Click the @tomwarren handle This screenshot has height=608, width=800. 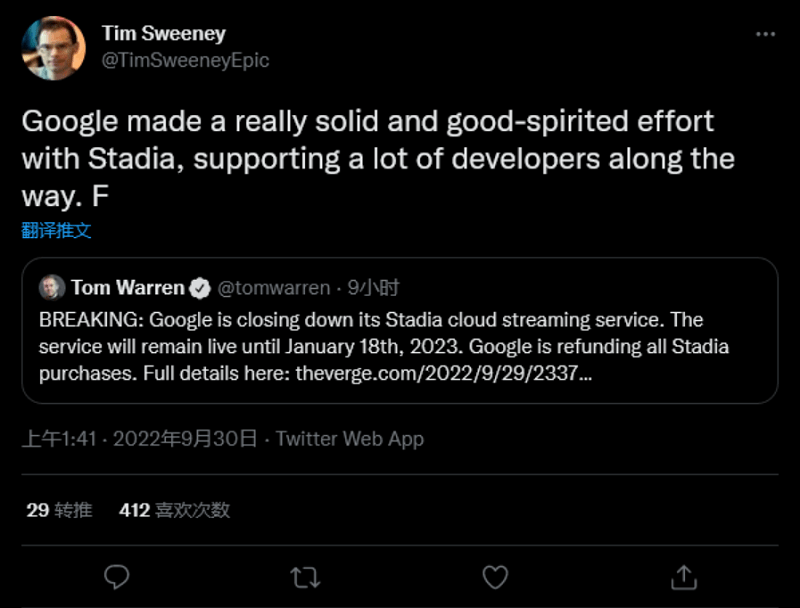point(273,288)
